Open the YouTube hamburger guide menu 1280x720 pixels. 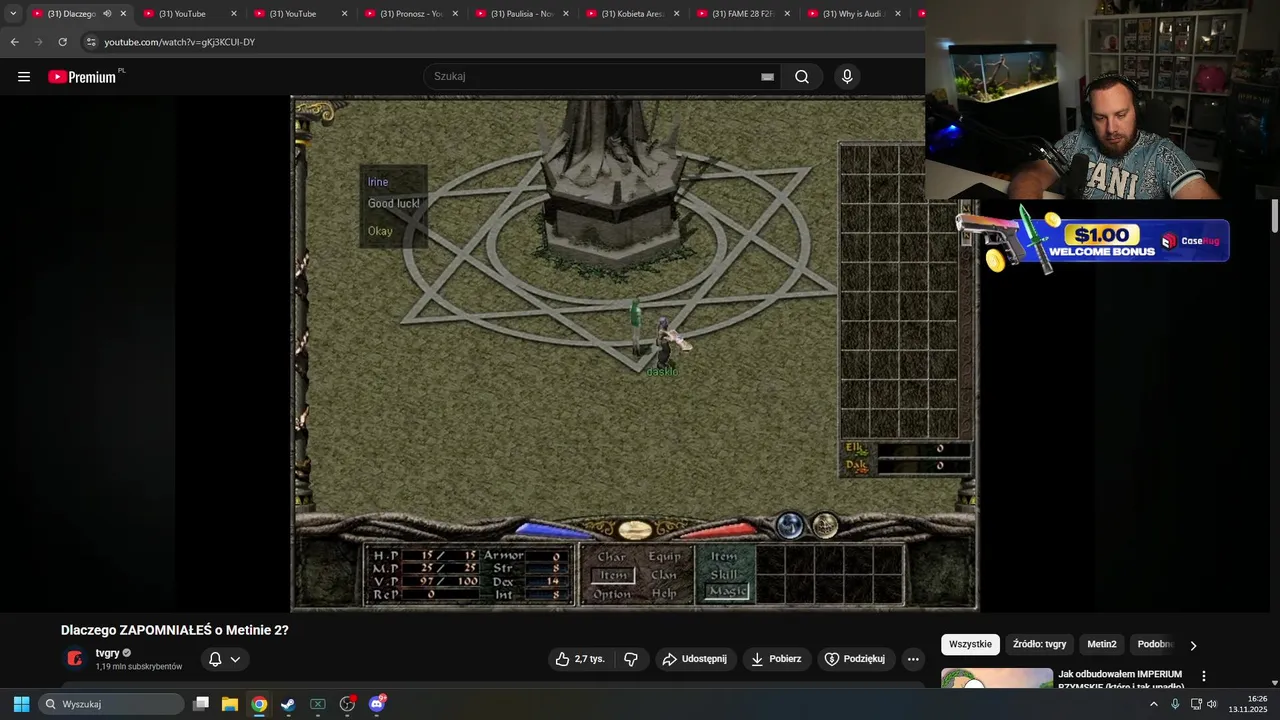click(x=24, y=77)
